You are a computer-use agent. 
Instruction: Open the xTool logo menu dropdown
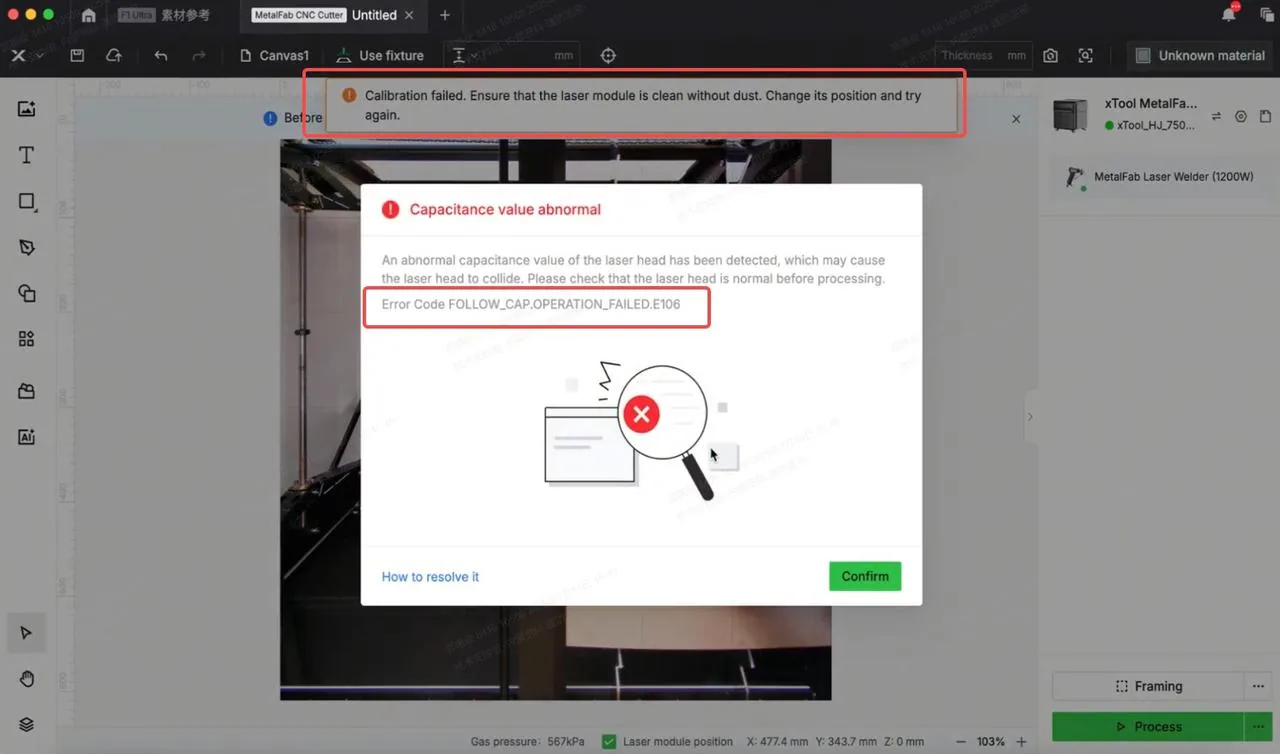[26, 56]
